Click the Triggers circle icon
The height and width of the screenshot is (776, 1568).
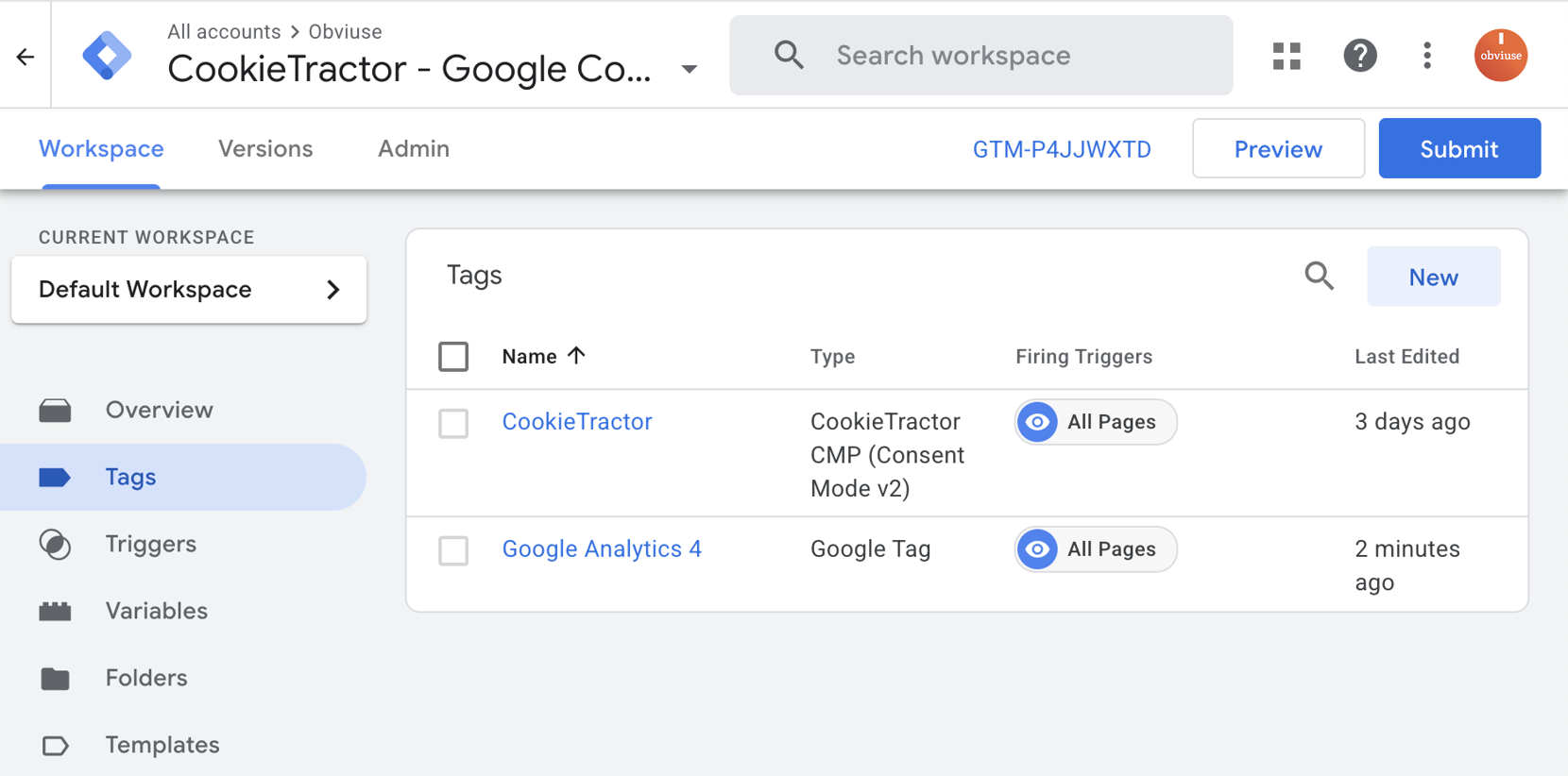(x=55, y=545)
